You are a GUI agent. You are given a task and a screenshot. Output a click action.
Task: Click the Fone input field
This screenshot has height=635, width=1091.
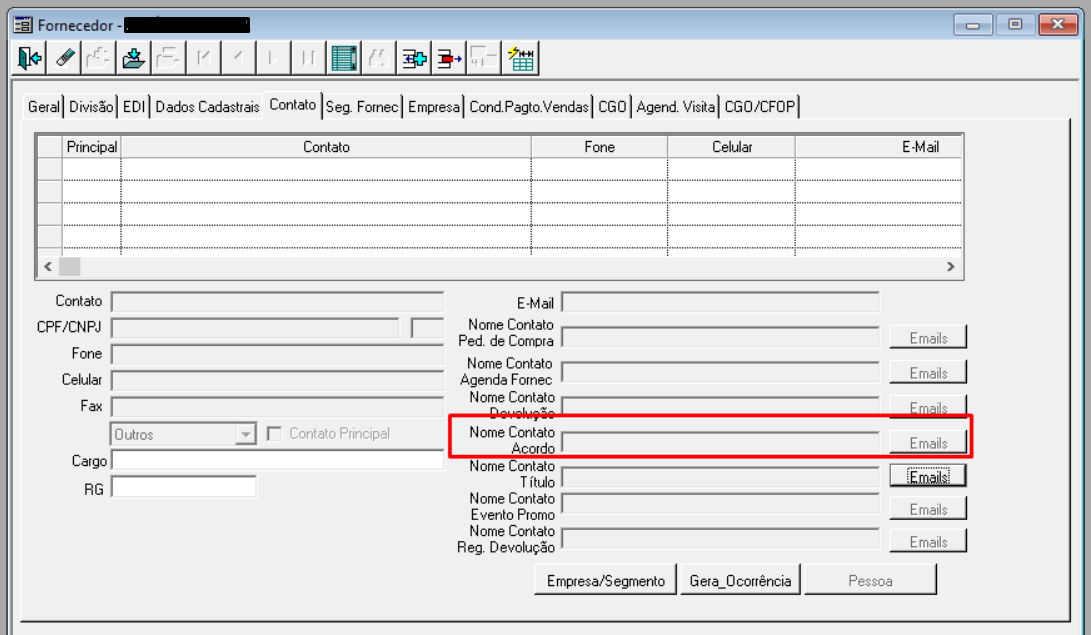point(278,354)
